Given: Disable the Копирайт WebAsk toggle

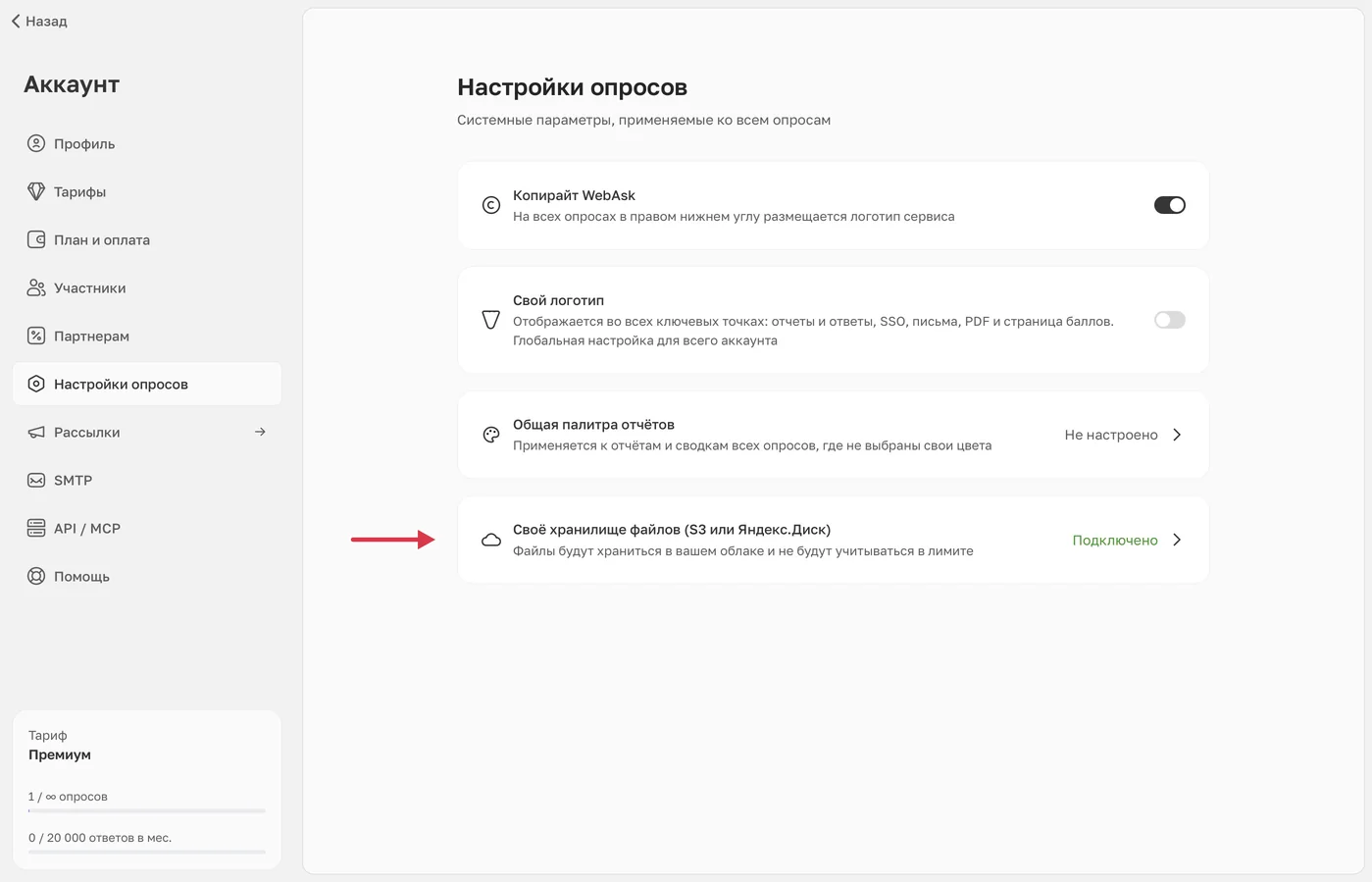Looking at the screenshot, I should 1170,205.
